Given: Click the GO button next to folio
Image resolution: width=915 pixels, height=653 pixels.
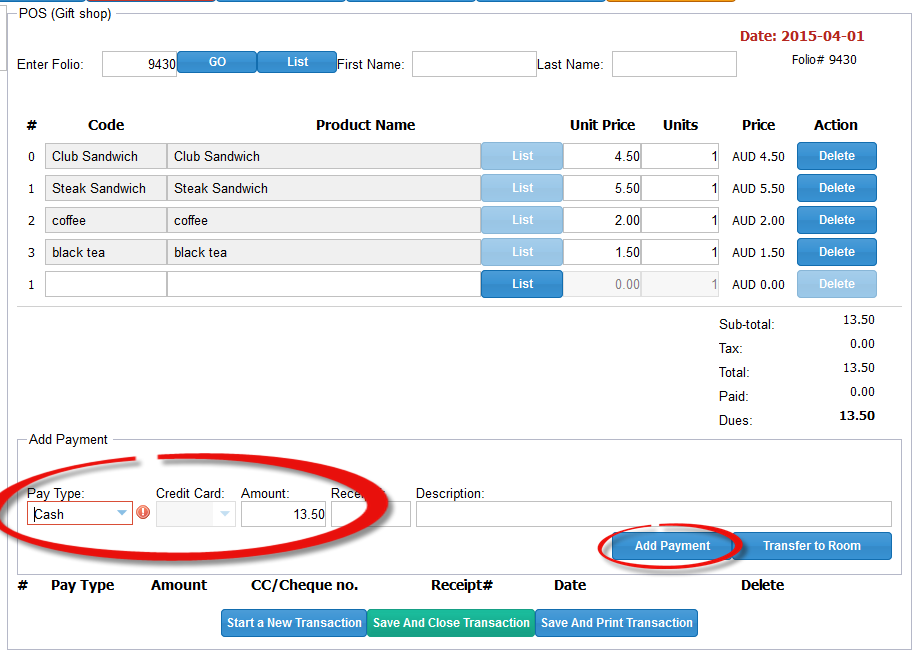Looking at the screenshot, I should [x=217, y=62].
